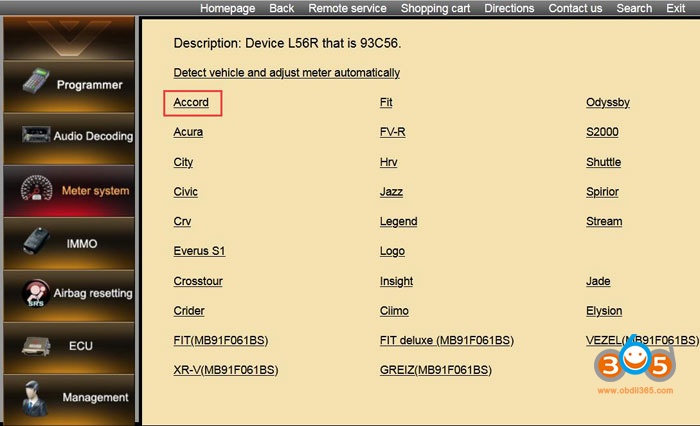Click the Audio Decoding radio icon
This screenshot has height=426, width=700.
(36, 134)
